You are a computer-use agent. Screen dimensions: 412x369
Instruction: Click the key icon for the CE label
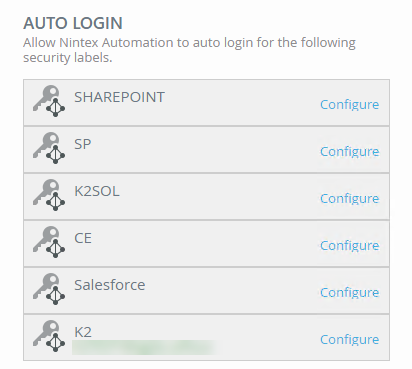click(x=49, y=242)
